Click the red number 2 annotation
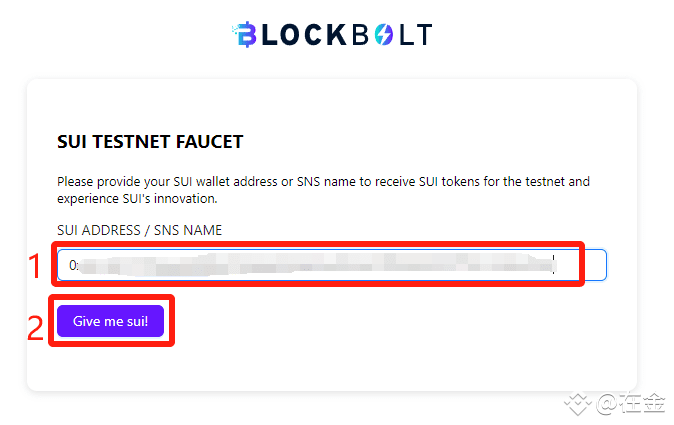Screen dimensions: 674x425 (x=35, y=328)
